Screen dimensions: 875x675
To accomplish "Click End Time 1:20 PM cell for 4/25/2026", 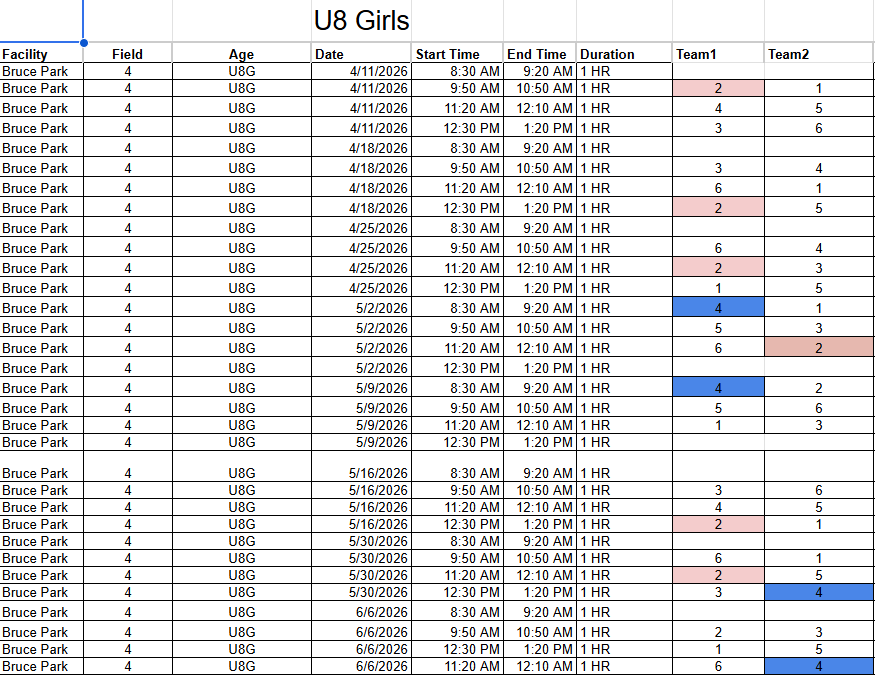I will point(539,288).
